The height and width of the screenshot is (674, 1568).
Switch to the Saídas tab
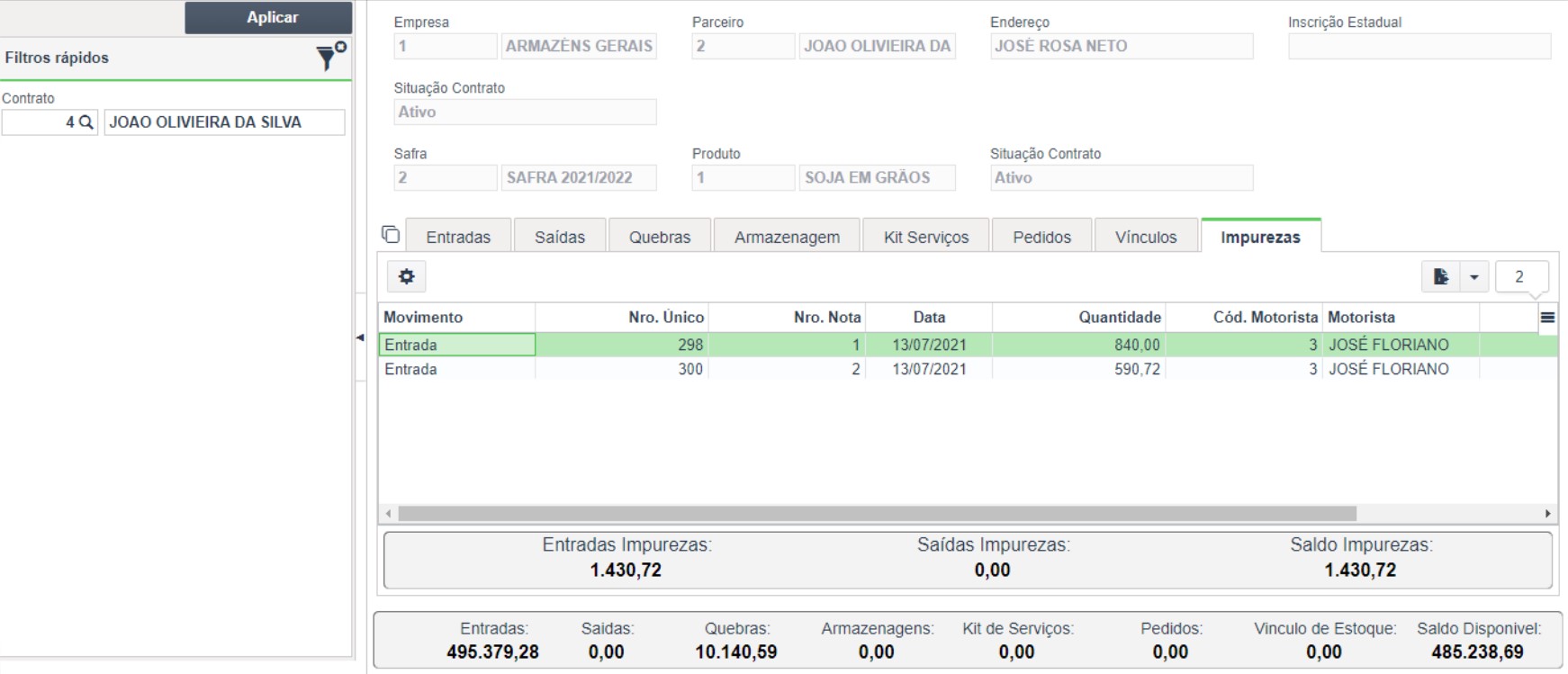(560, 237)
